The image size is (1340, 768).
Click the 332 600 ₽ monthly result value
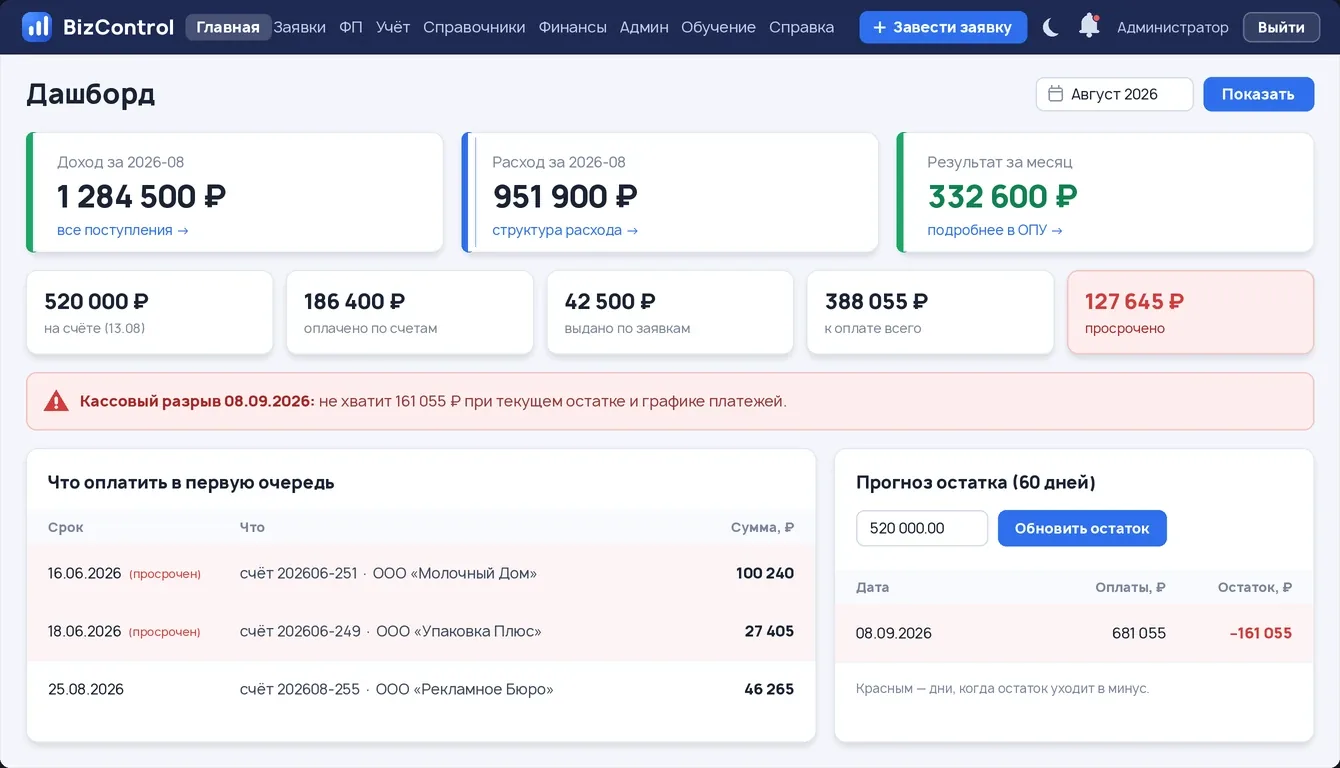point(1002,196)
